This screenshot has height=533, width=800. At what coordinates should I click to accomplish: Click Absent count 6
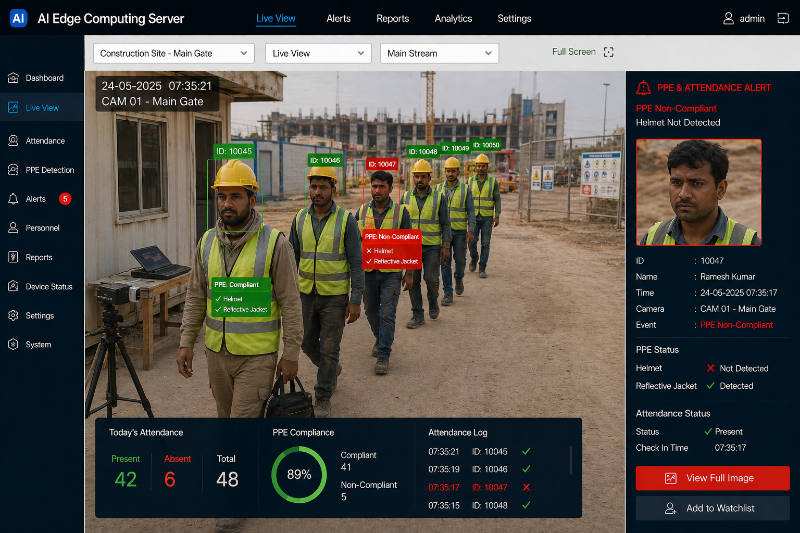click(x=170, y=479)
